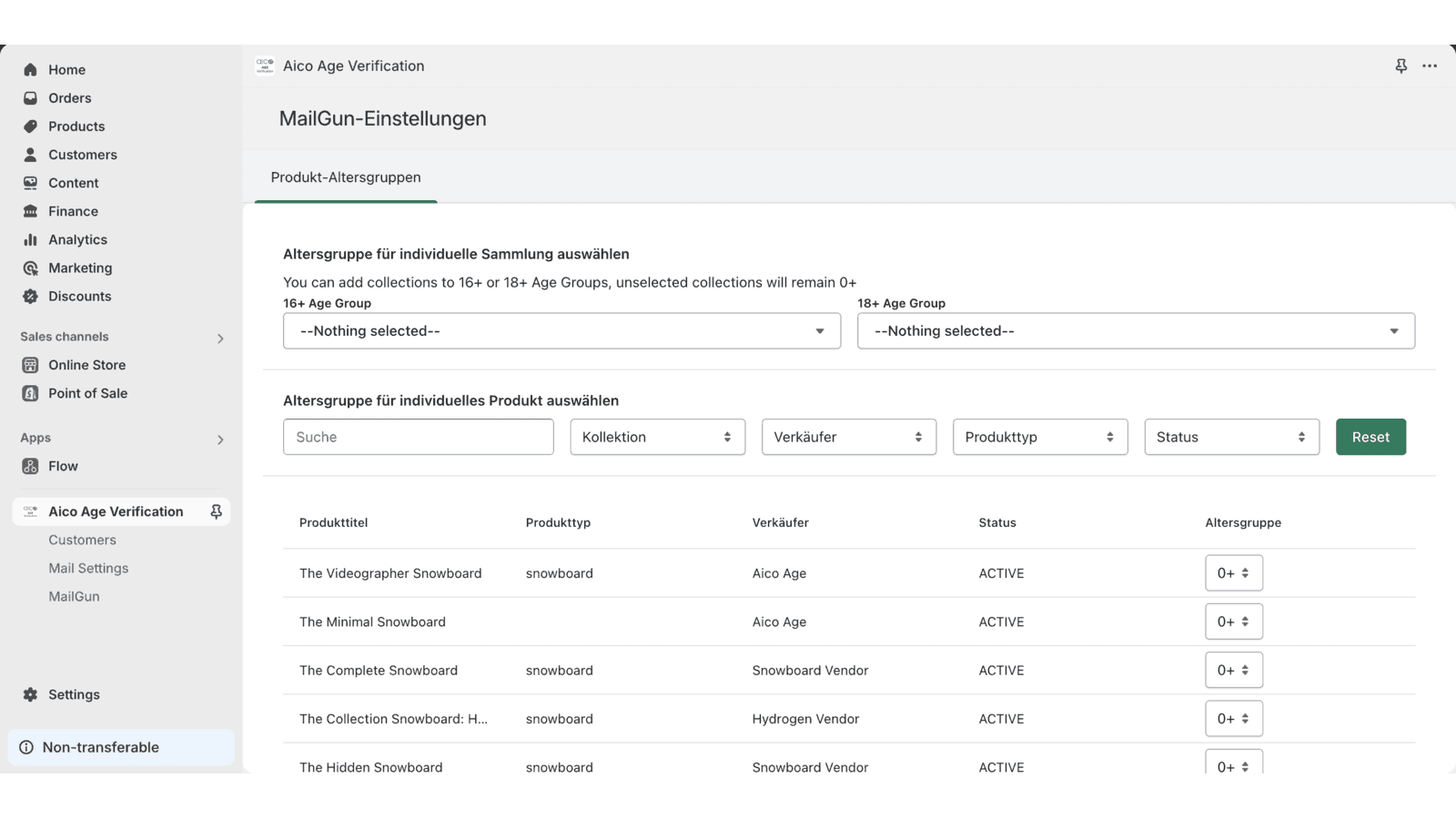Click the Analytics bar chart icon

pos(30,239)
